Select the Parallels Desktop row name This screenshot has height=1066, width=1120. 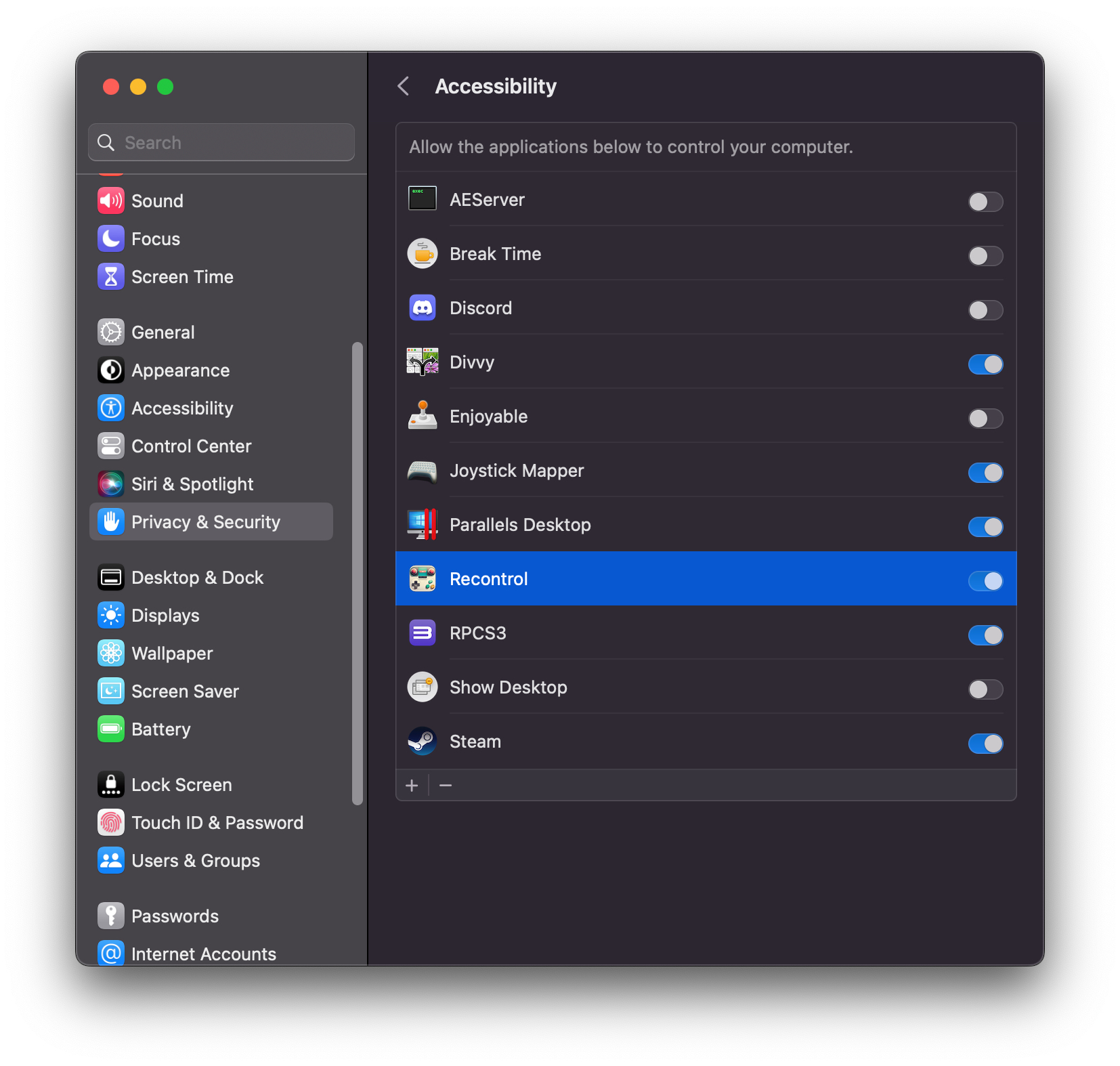(x=520, y=524)
